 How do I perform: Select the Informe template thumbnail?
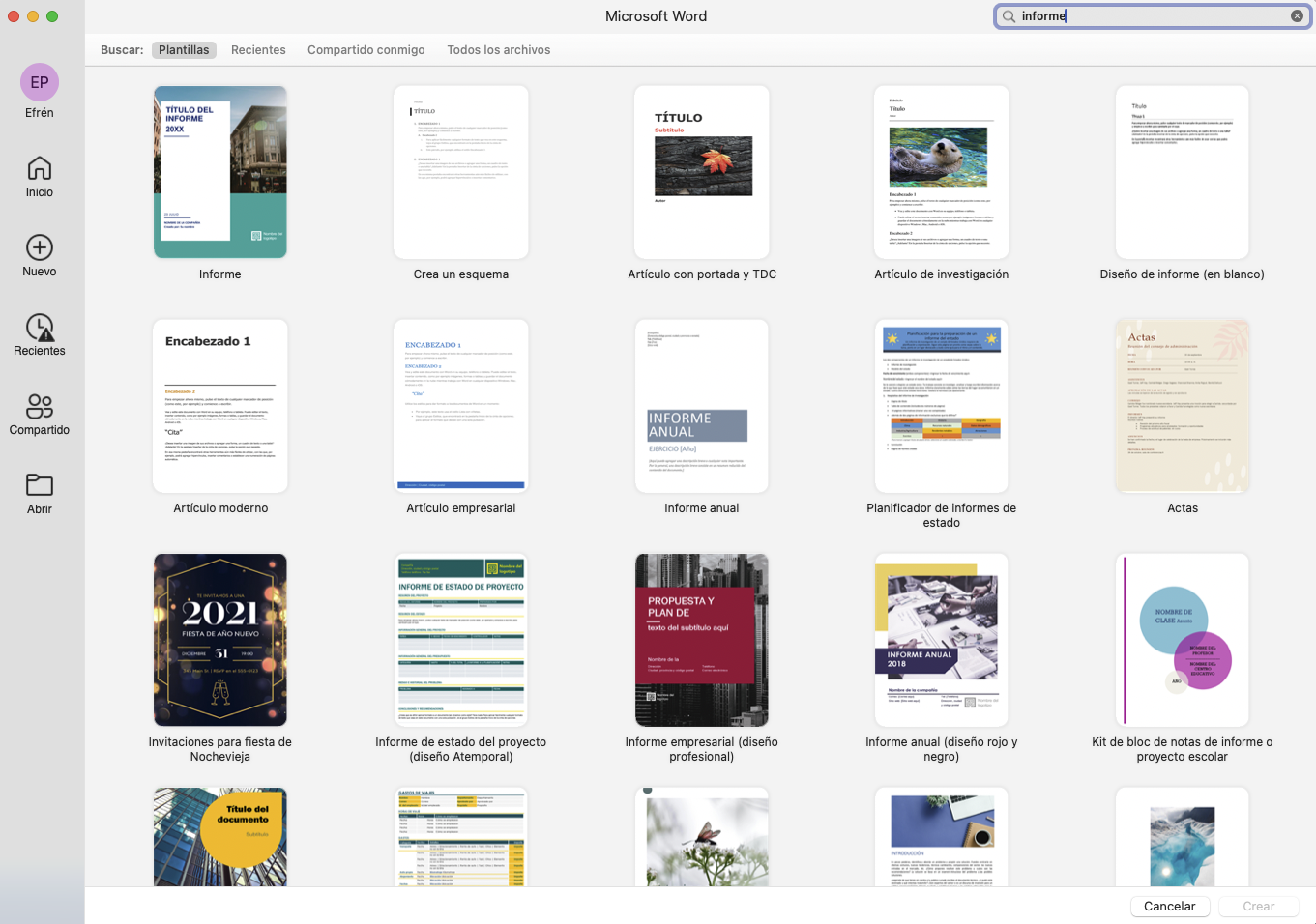coord(219,172)
